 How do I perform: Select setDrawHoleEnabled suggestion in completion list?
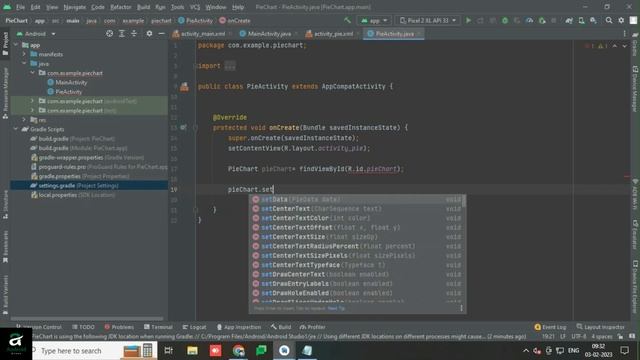coord(357,293)
